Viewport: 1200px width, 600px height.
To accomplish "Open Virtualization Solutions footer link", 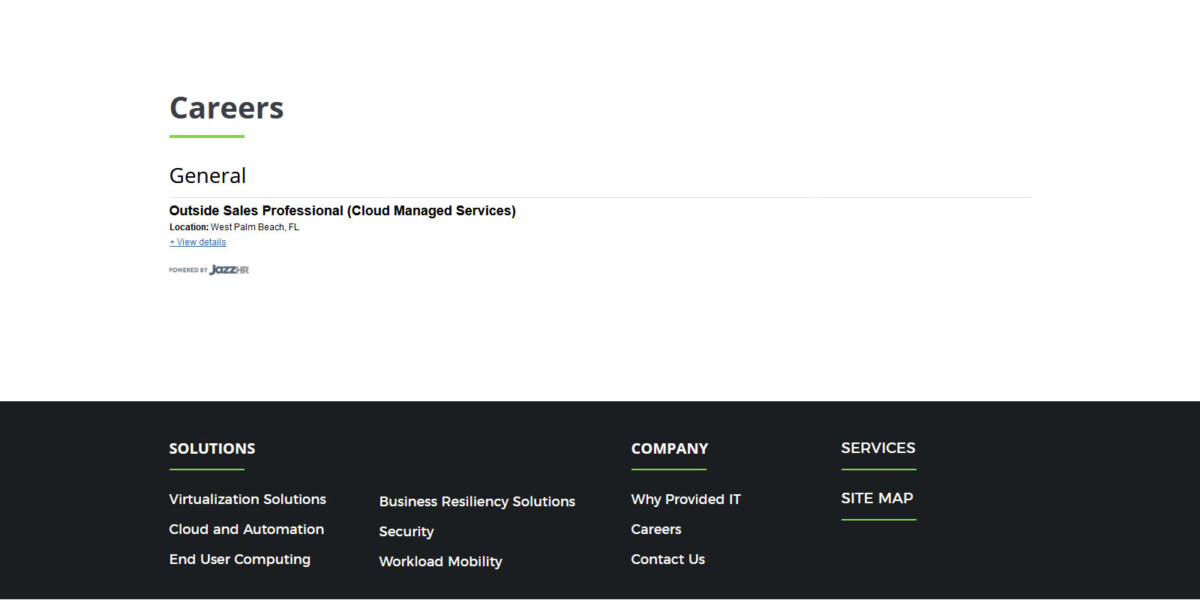I will (247, 499).
